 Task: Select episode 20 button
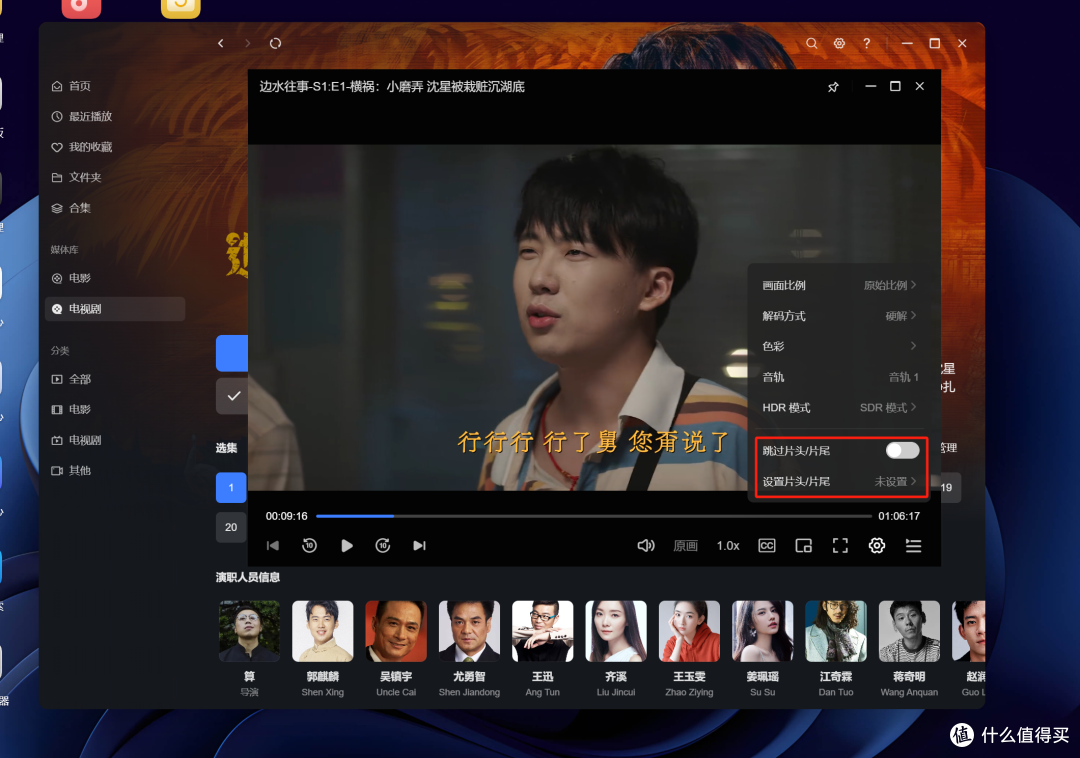(231, 527)
